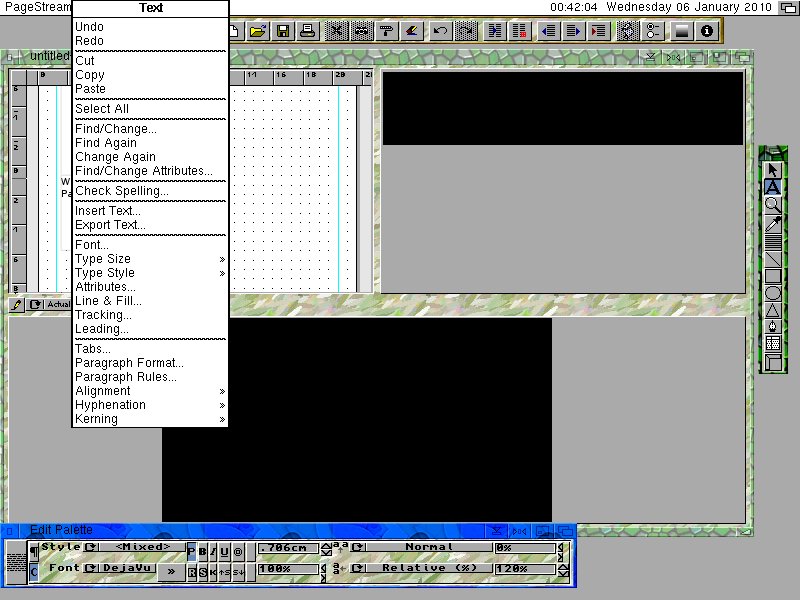Click Find/Change in the Text menu
The height and width of the screenshot is (600, 800).
pos(116,129)
